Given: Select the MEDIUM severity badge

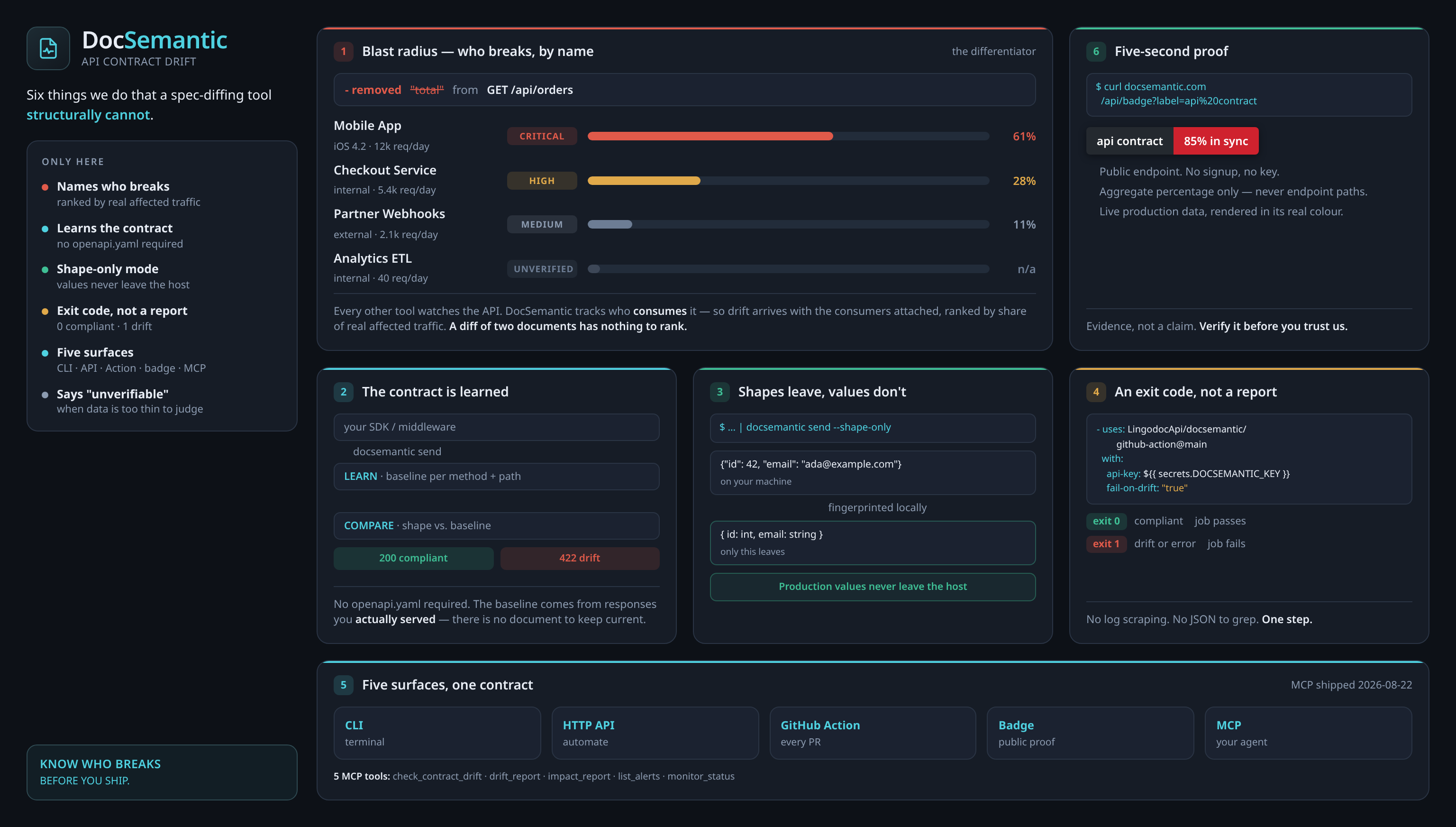Looking at the screenshot, I should click(542, 224).
